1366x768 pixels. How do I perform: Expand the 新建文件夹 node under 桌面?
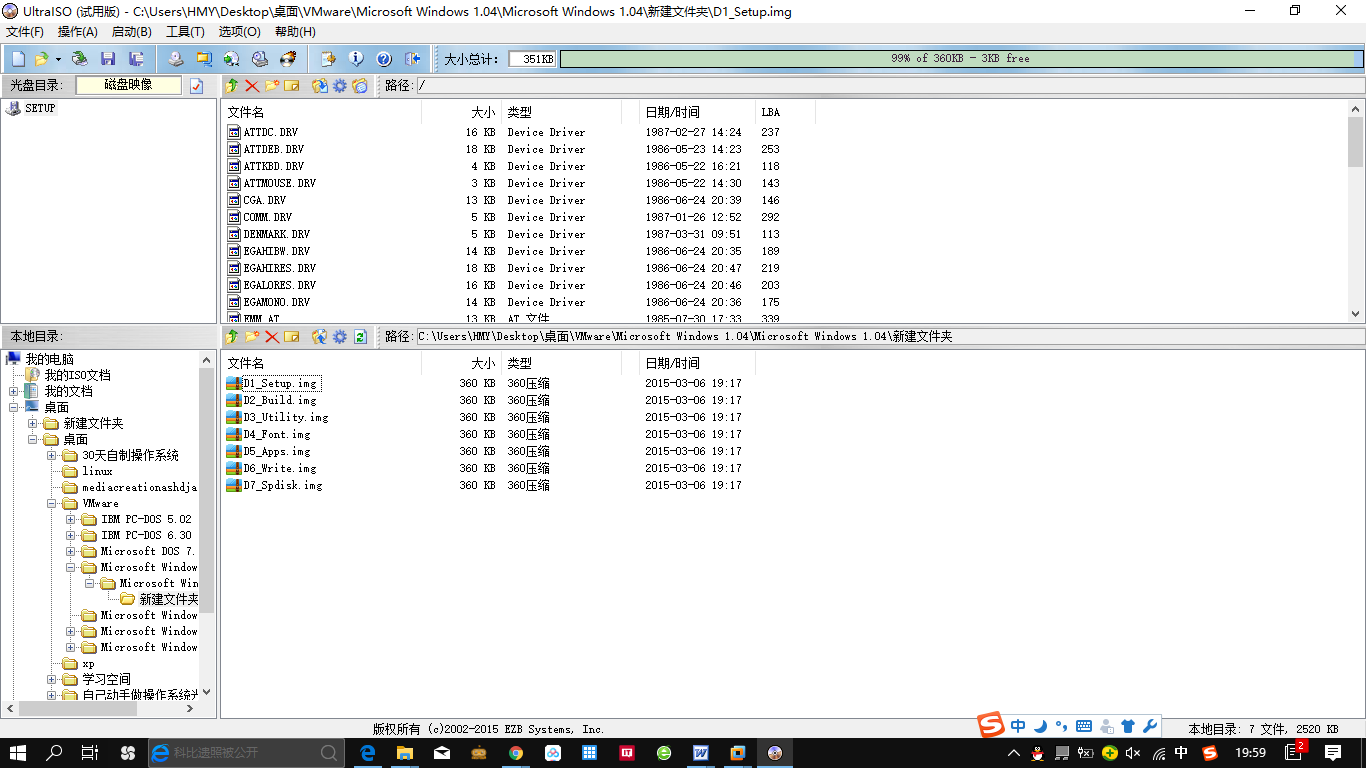[x=33, y=423]
